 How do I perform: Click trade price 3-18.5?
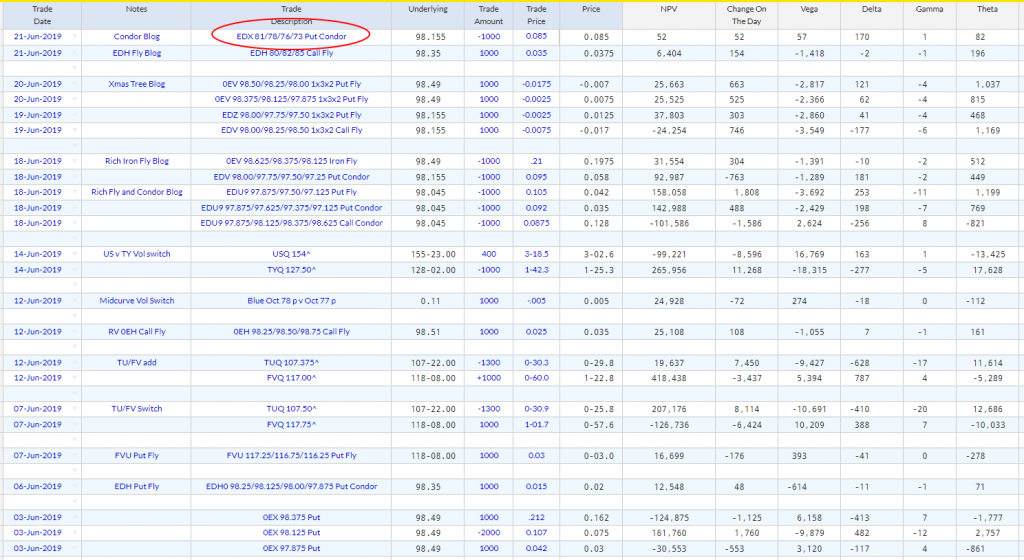tap(537, 254)
